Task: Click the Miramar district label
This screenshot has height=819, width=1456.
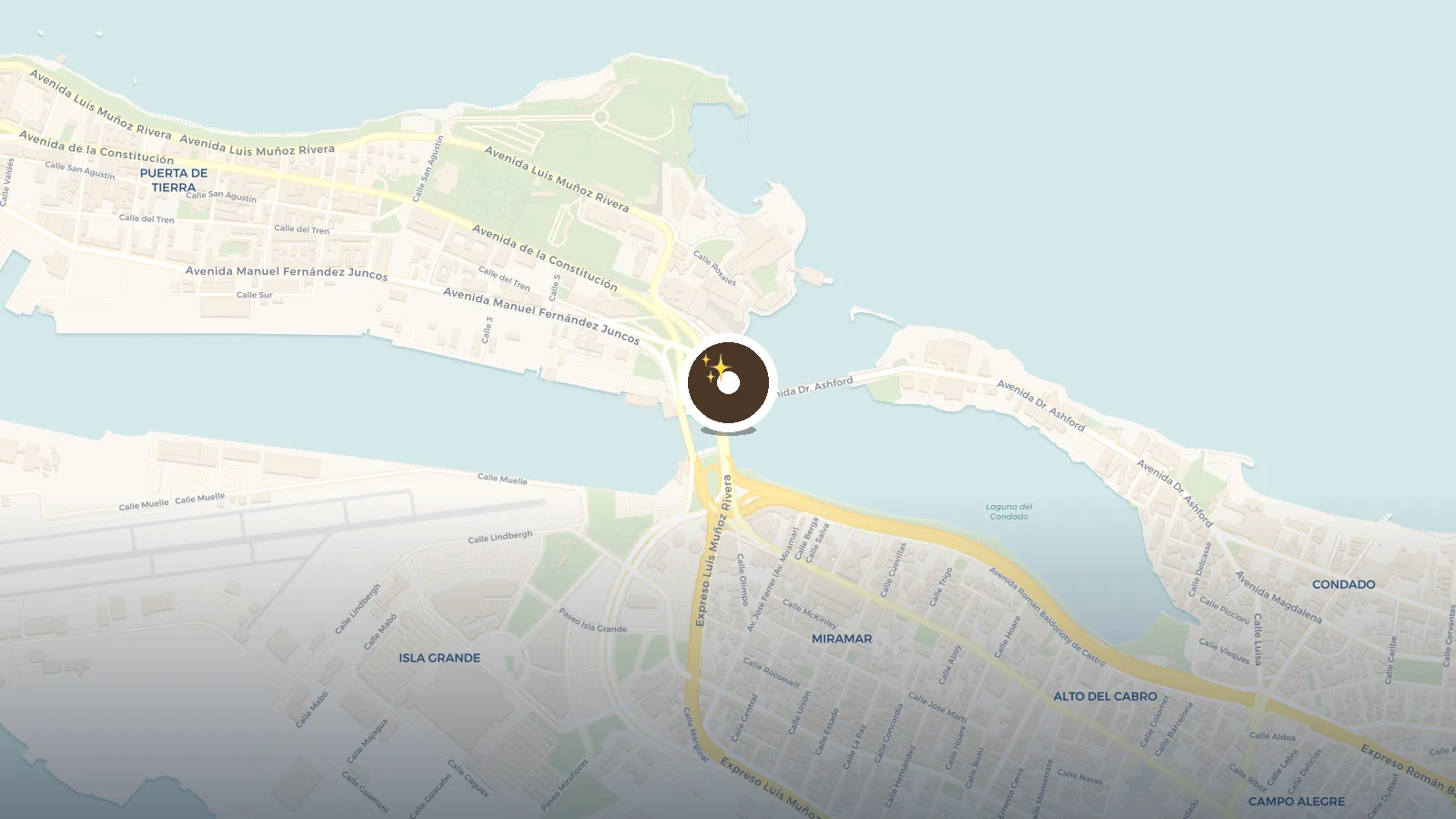Action: tap(842, 639)
